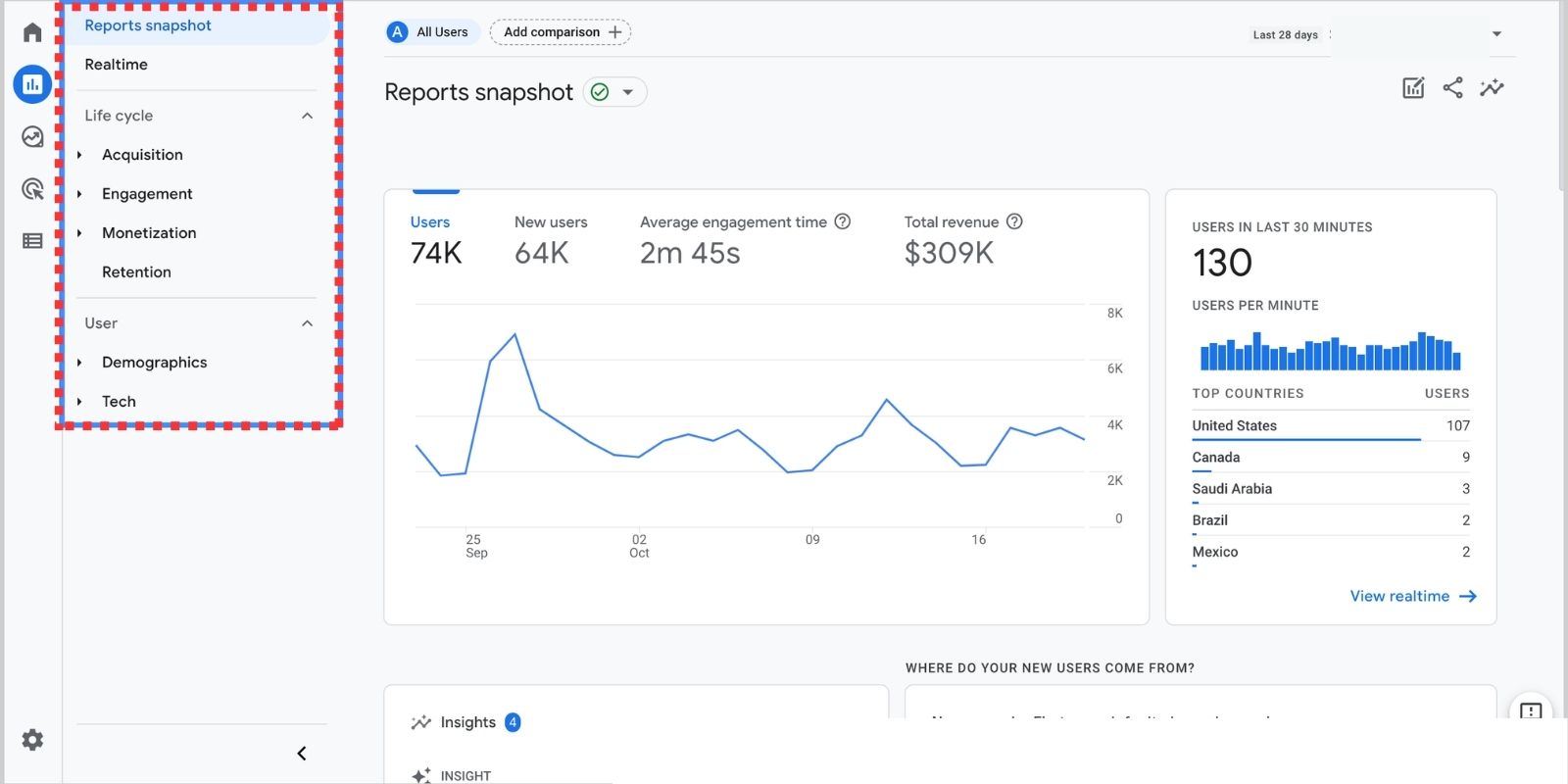Click the Customize report icon
Viewport: 1568px width, 784px height.
coord(1413,88)
